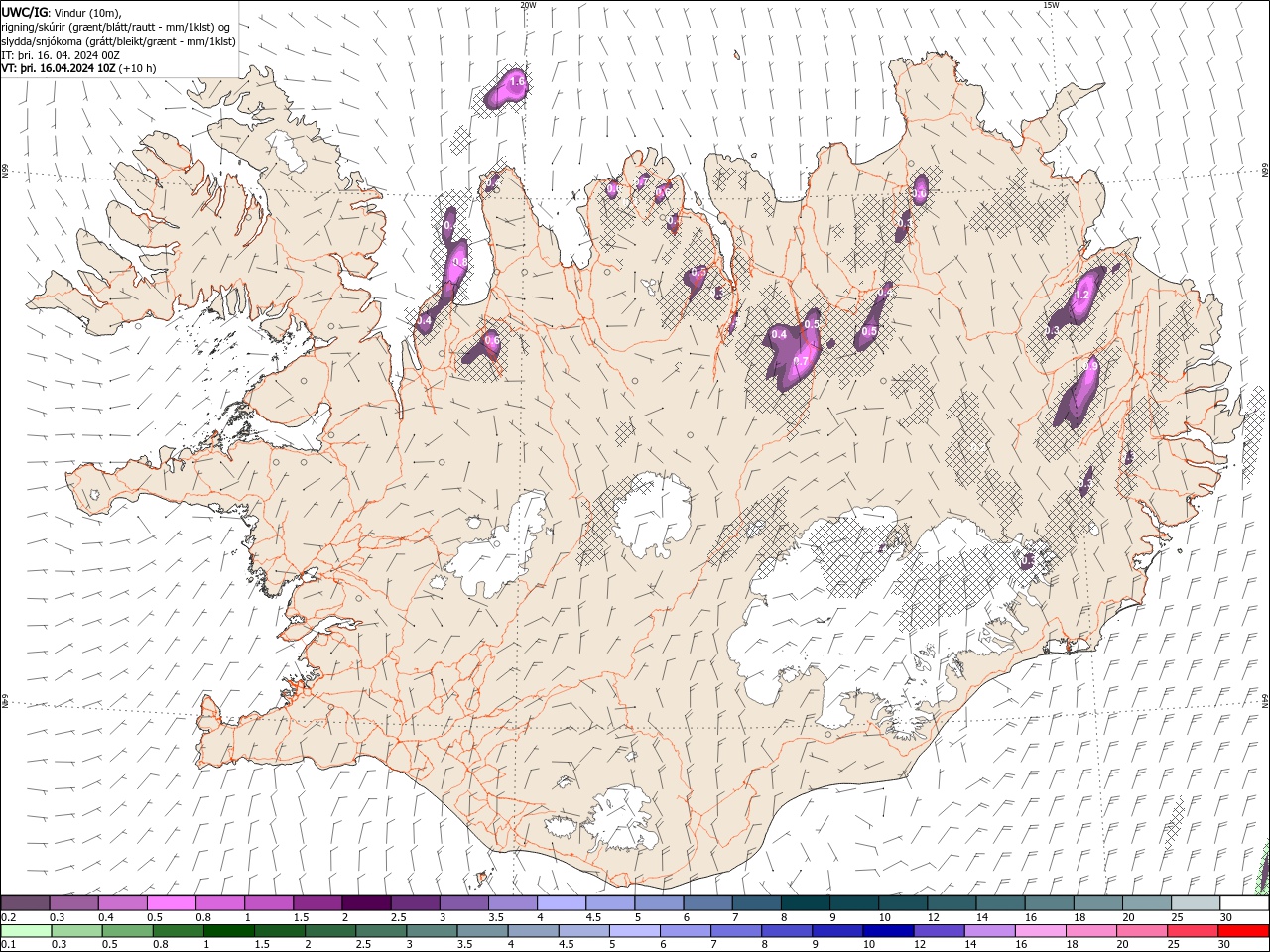Image resolution: width=1270 pixels, height=952 pixels.
Task: Click the dusky mauve 0.2 swatch in upper legend
Action: click(x=25, y=903)
